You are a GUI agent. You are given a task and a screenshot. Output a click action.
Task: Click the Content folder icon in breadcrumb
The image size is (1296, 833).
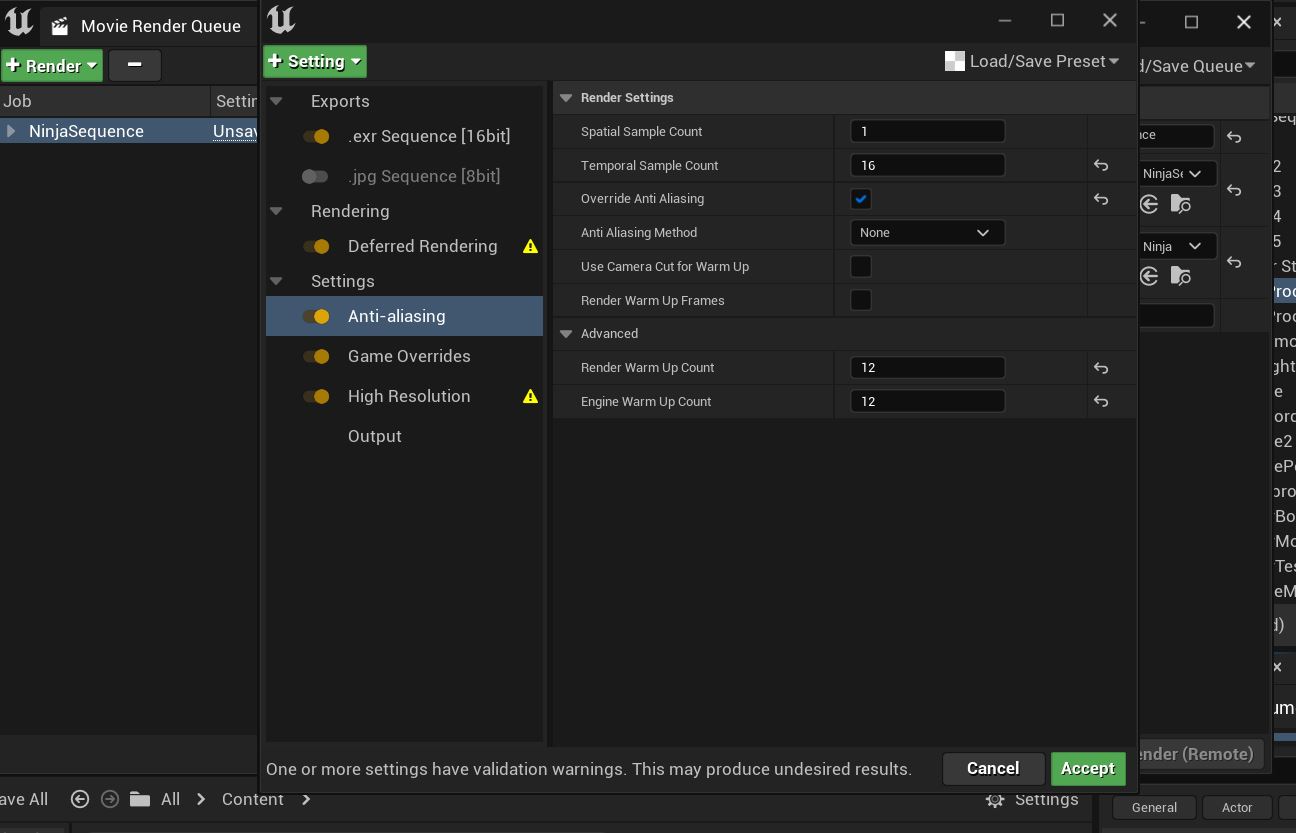140,799
